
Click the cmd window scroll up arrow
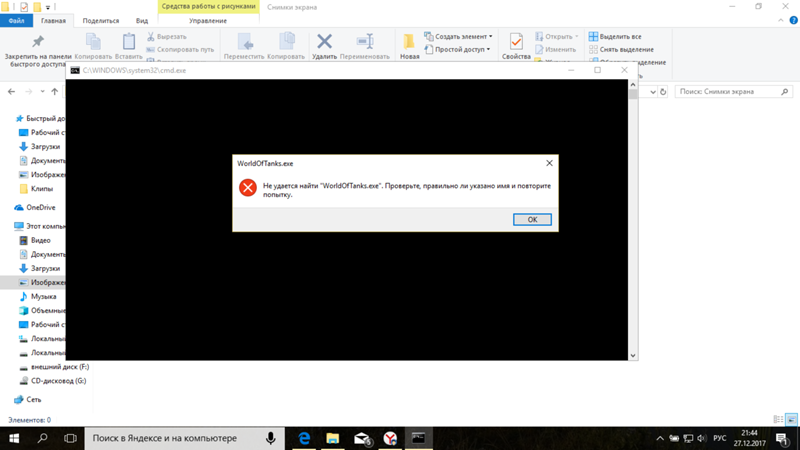[x=633, y=85]
